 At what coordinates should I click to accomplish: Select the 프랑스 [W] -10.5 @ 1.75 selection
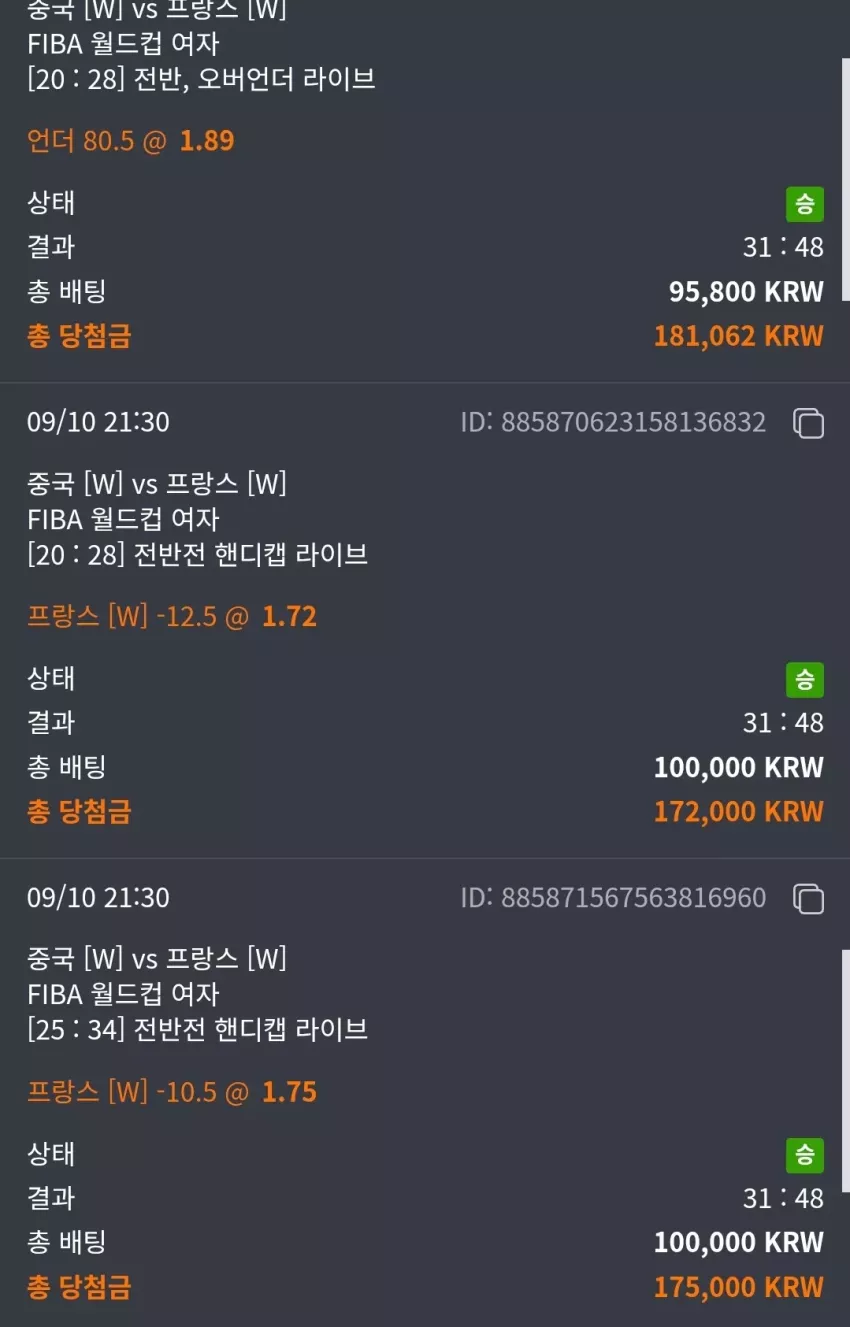(x=172, y=1091)
